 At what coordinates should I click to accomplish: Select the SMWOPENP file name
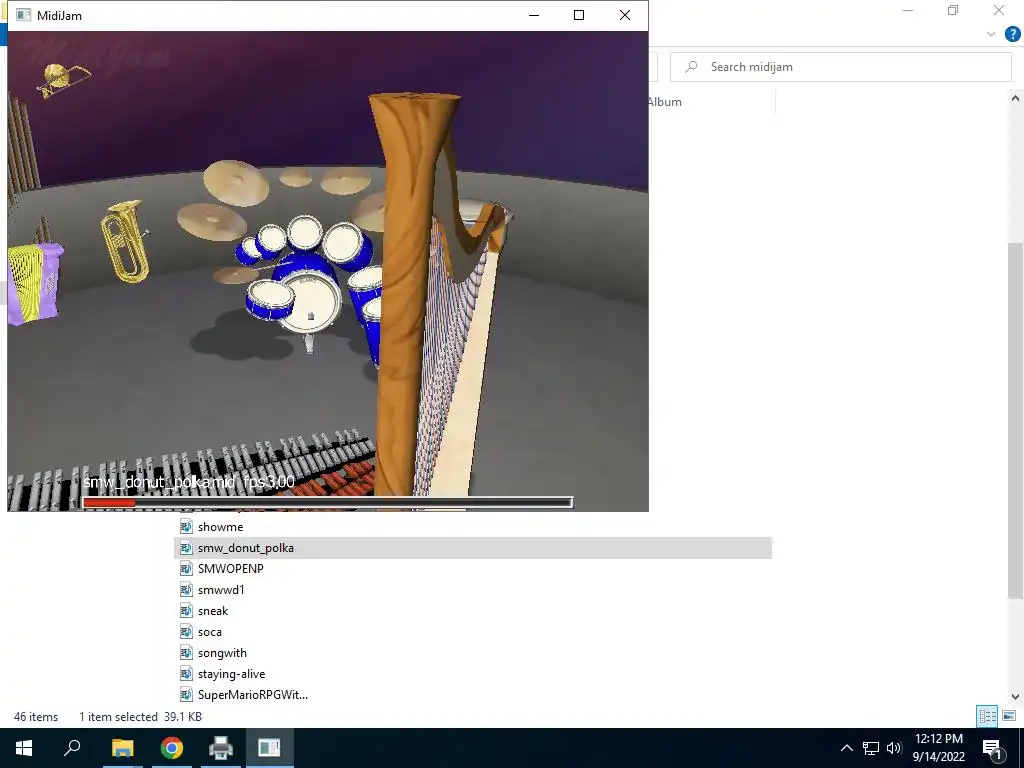pos(231,569)
